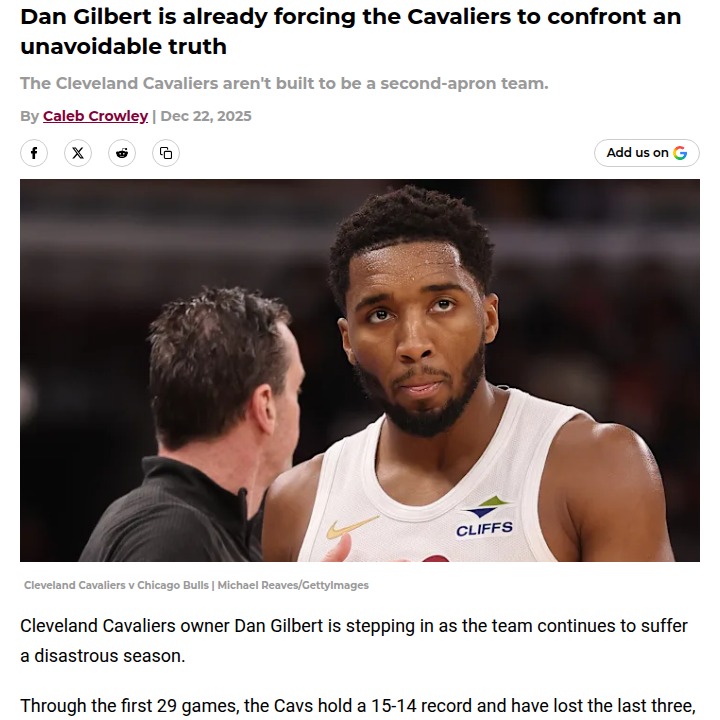
Task: Click the gold Nike swoosh on jersey
Action: [353, 527]
